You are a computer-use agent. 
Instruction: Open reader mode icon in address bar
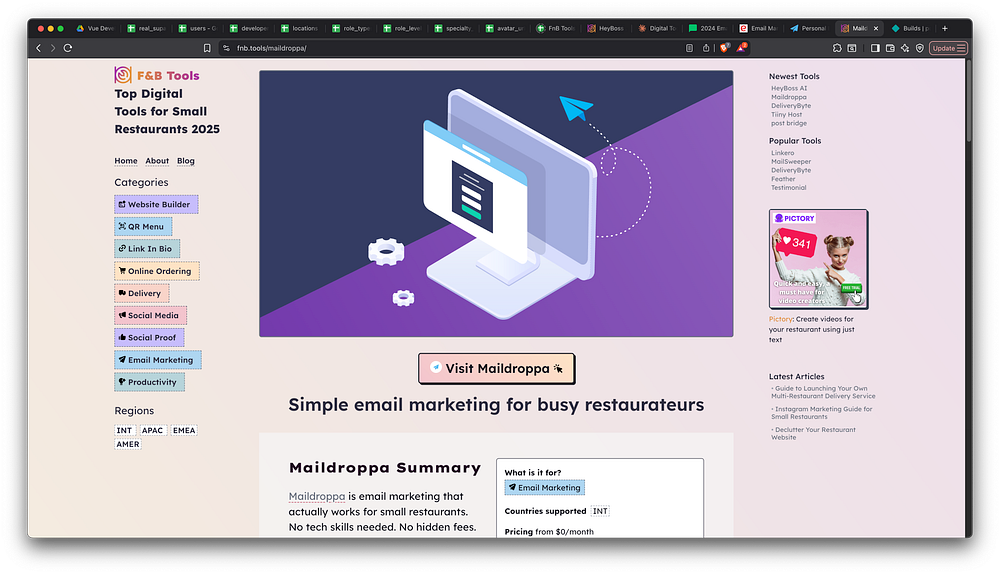pyautogui.click(x=689, y=48)
